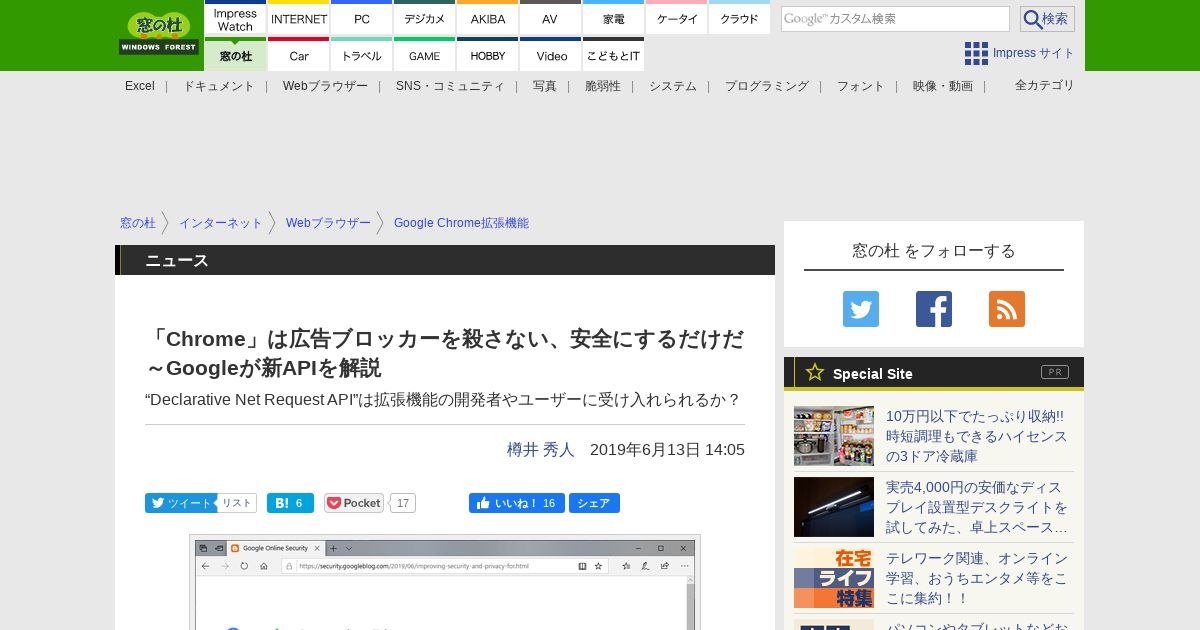This screenshot has height=630, width=1200.
Task: Open the トラベル site tab
Action: 361,55
